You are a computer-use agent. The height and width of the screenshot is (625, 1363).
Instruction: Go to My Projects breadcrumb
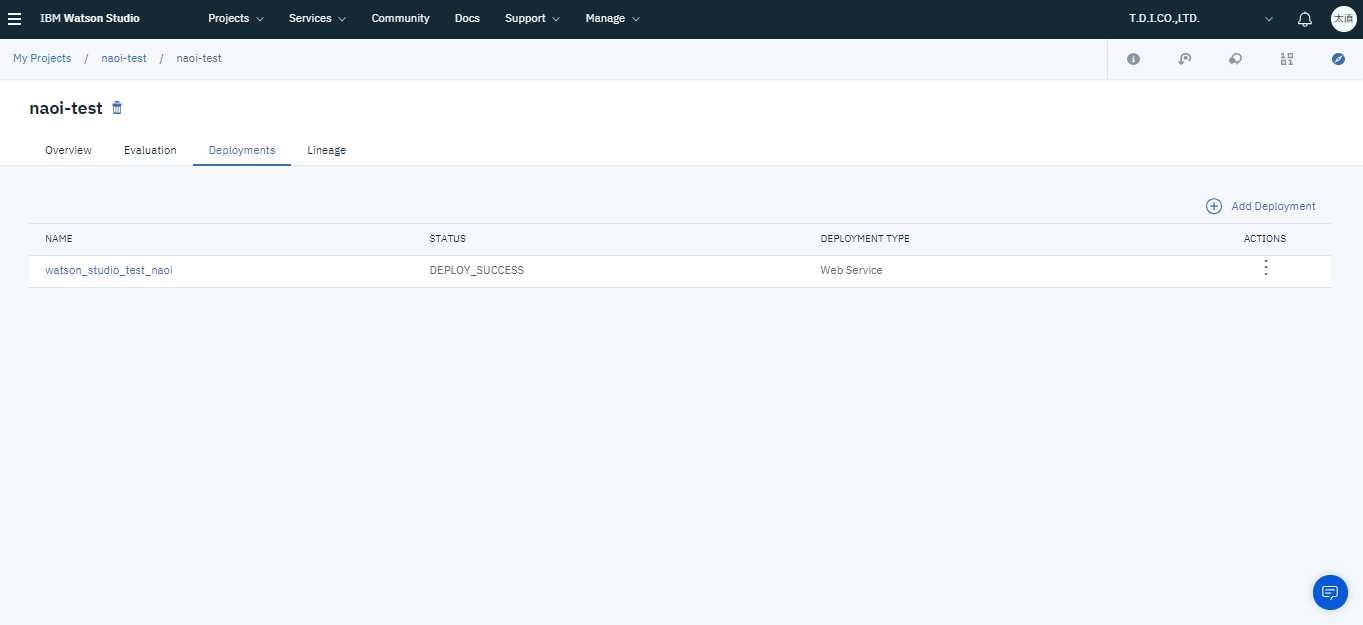tap(42, 58)
